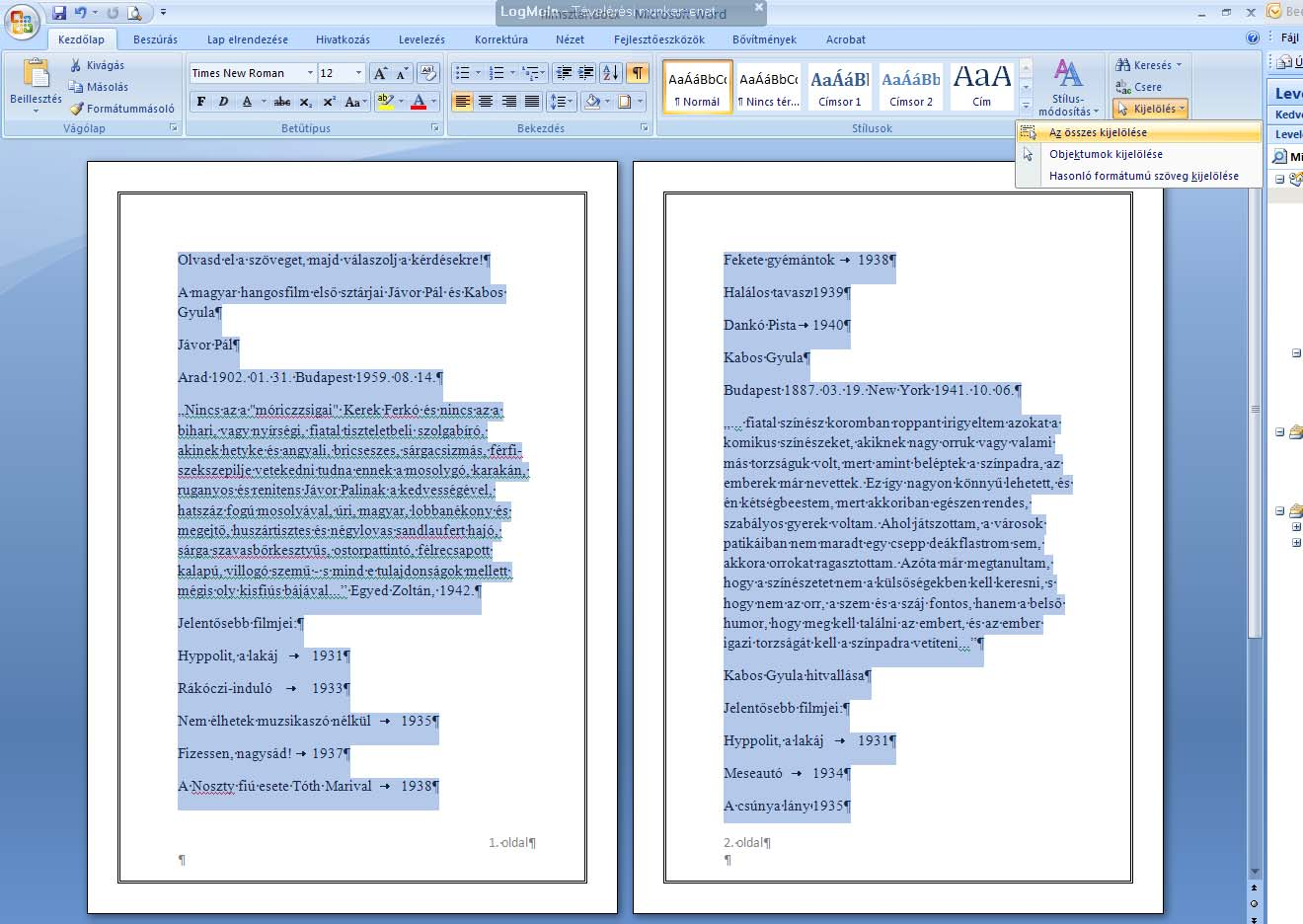This screenshot has width=1303, height=924.
Task: Toggle superscript formatting
Action: point(329,102)
